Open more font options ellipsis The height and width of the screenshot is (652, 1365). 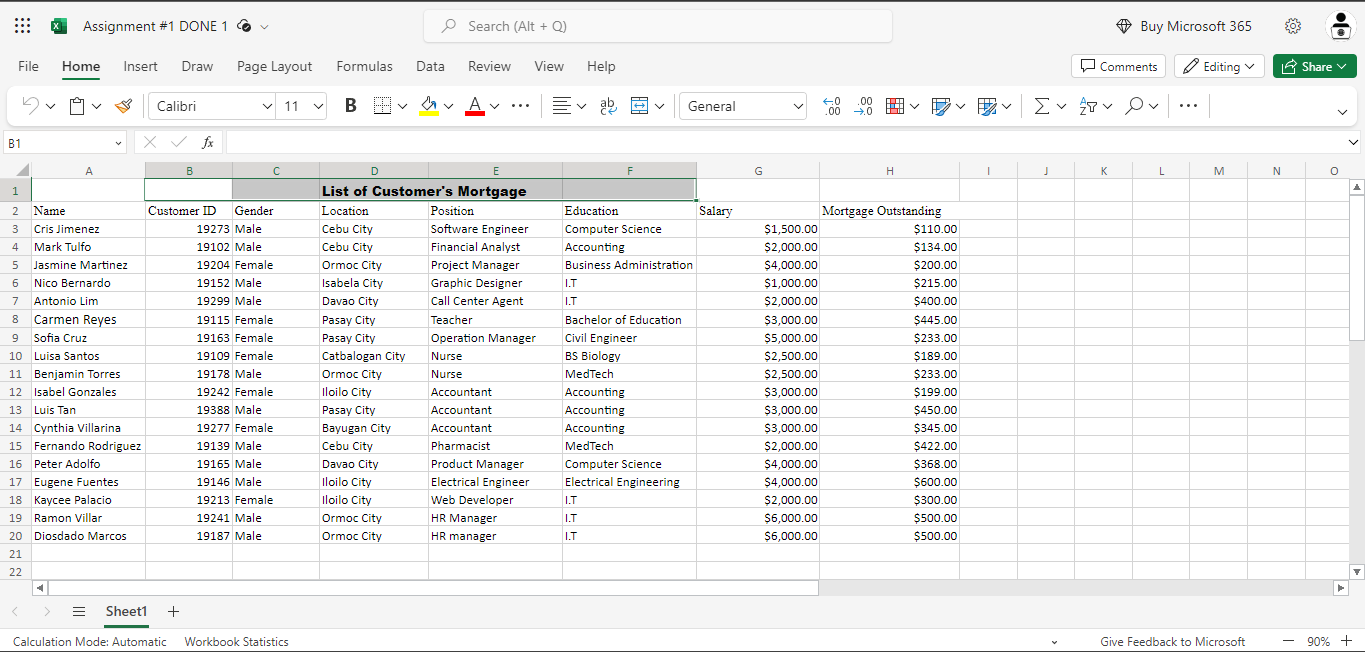[521, 106]
